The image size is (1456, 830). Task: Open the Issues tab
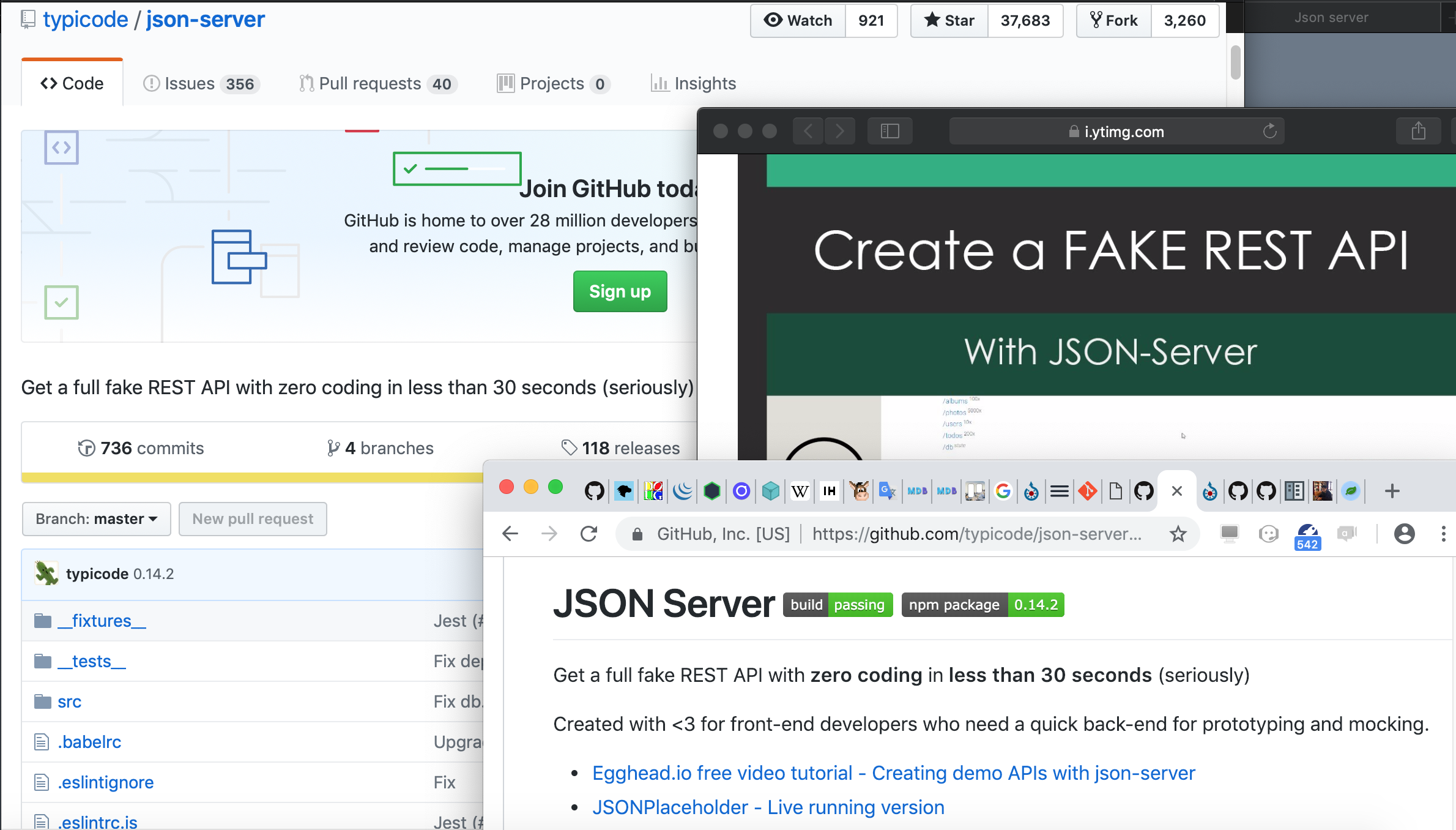[201, 83]
